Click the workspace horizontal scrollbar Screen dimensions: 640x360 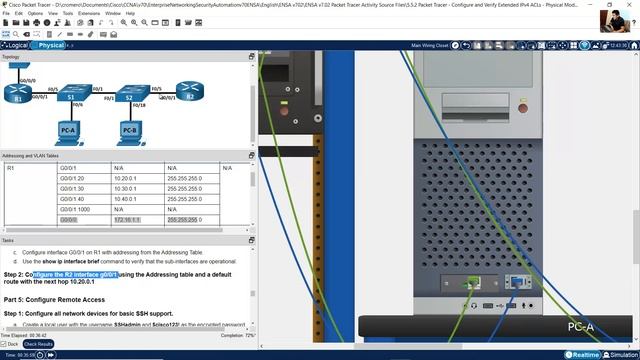408,346
